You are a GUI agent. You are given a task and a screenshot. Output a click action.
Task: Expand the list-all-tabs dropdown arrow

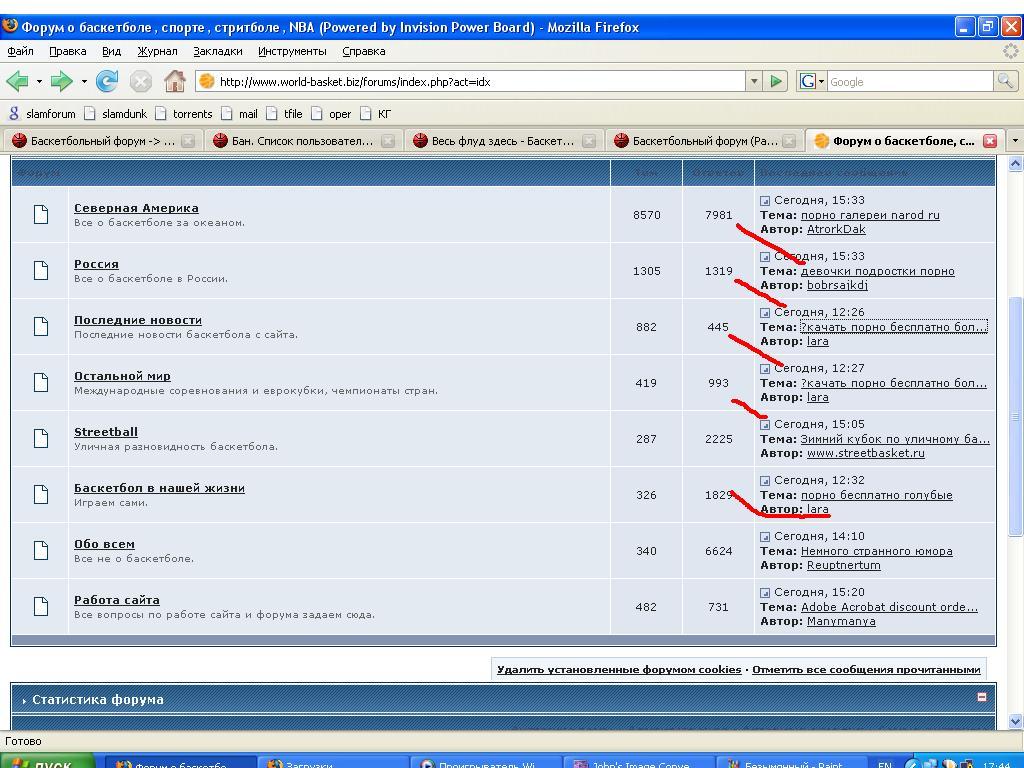tap(1015, 141)
